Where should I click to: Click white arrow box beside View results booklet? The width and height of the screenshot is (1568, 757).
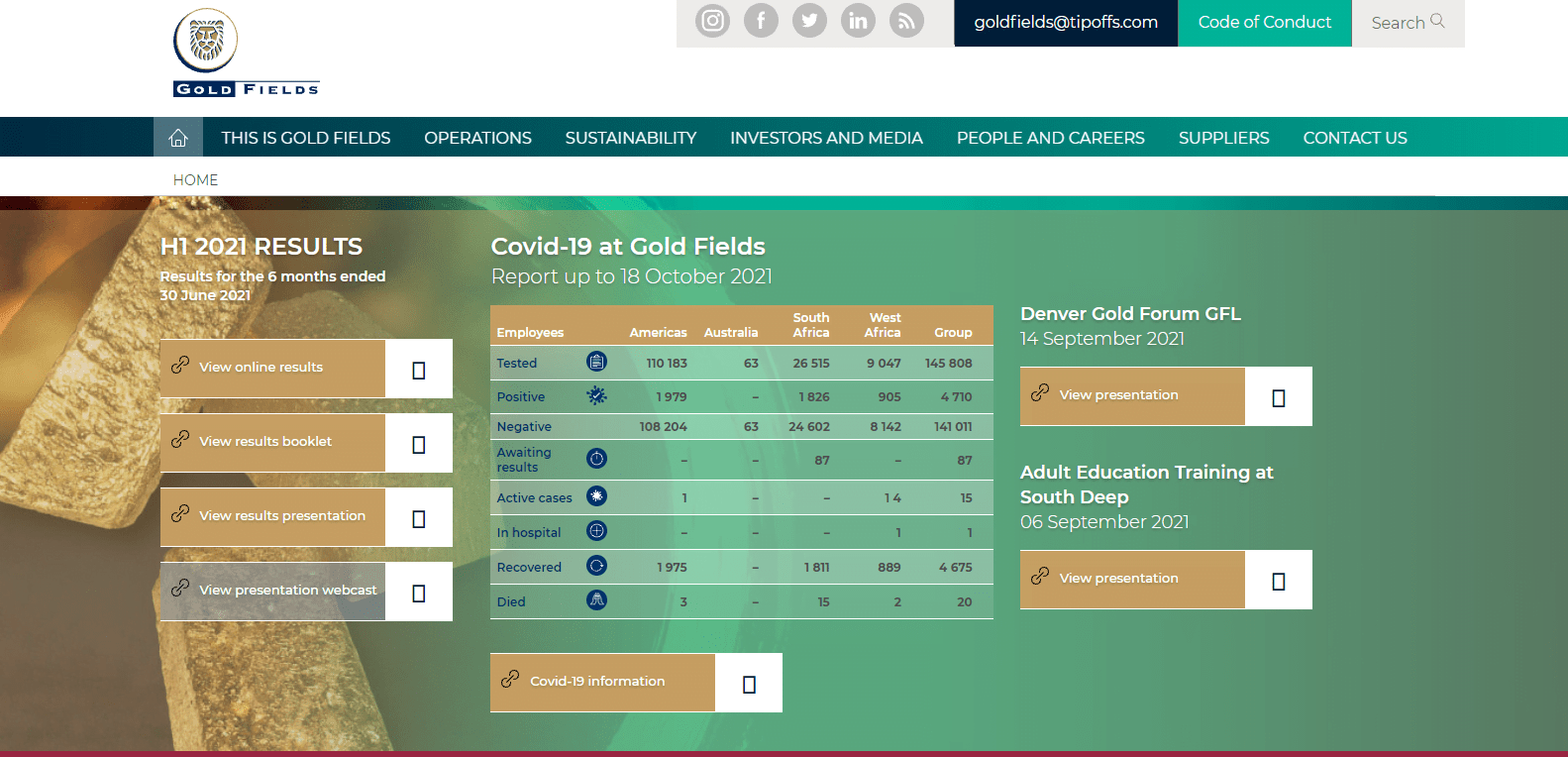419,443
